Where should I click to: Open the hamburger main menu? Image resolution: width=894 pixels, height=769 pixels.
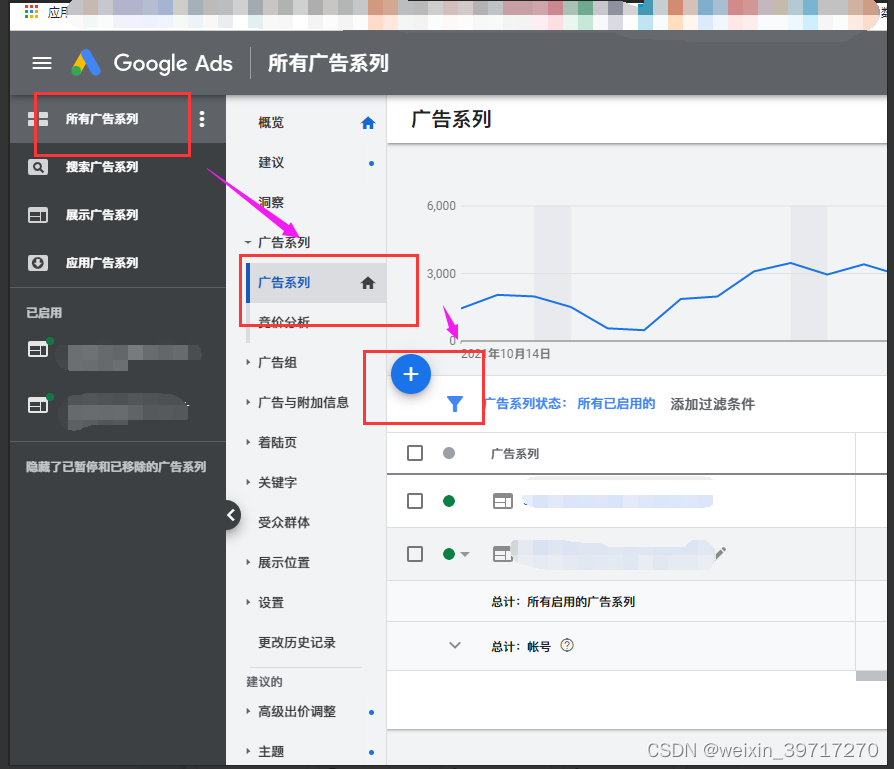coord(42,63)
